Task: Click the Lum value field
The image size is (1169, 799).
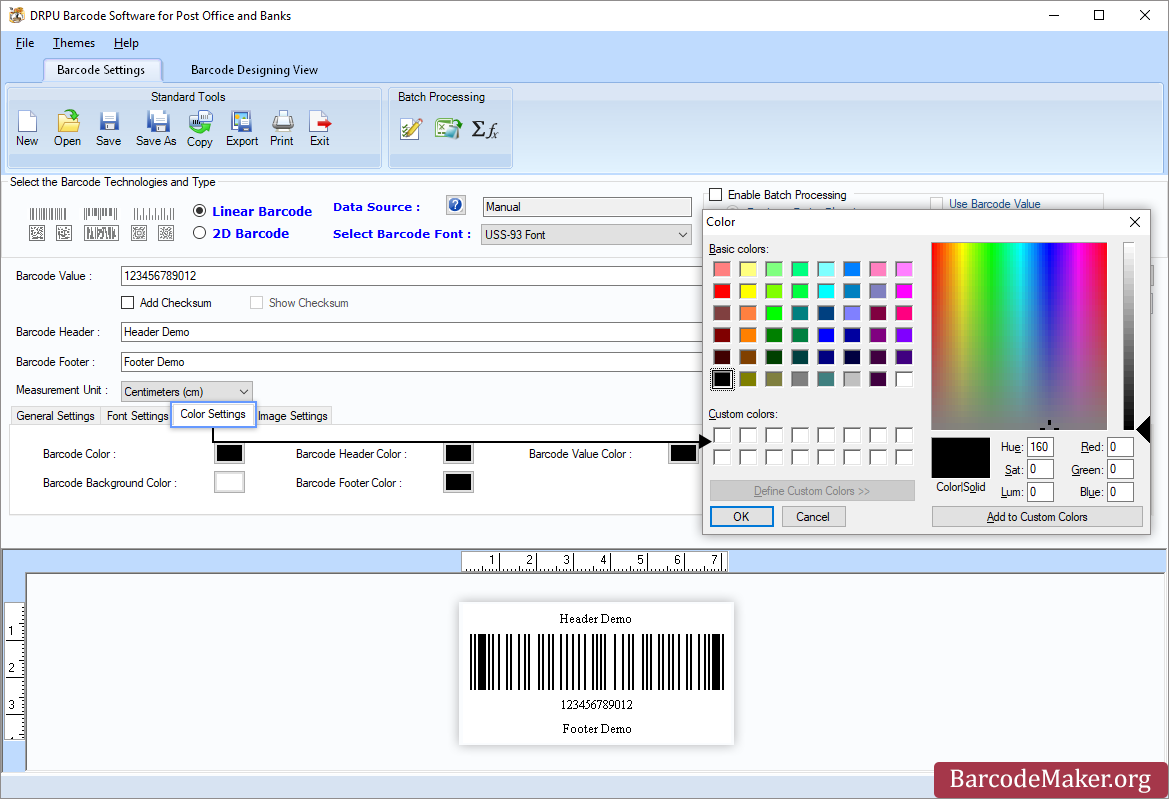Action: click(1040, 492)
